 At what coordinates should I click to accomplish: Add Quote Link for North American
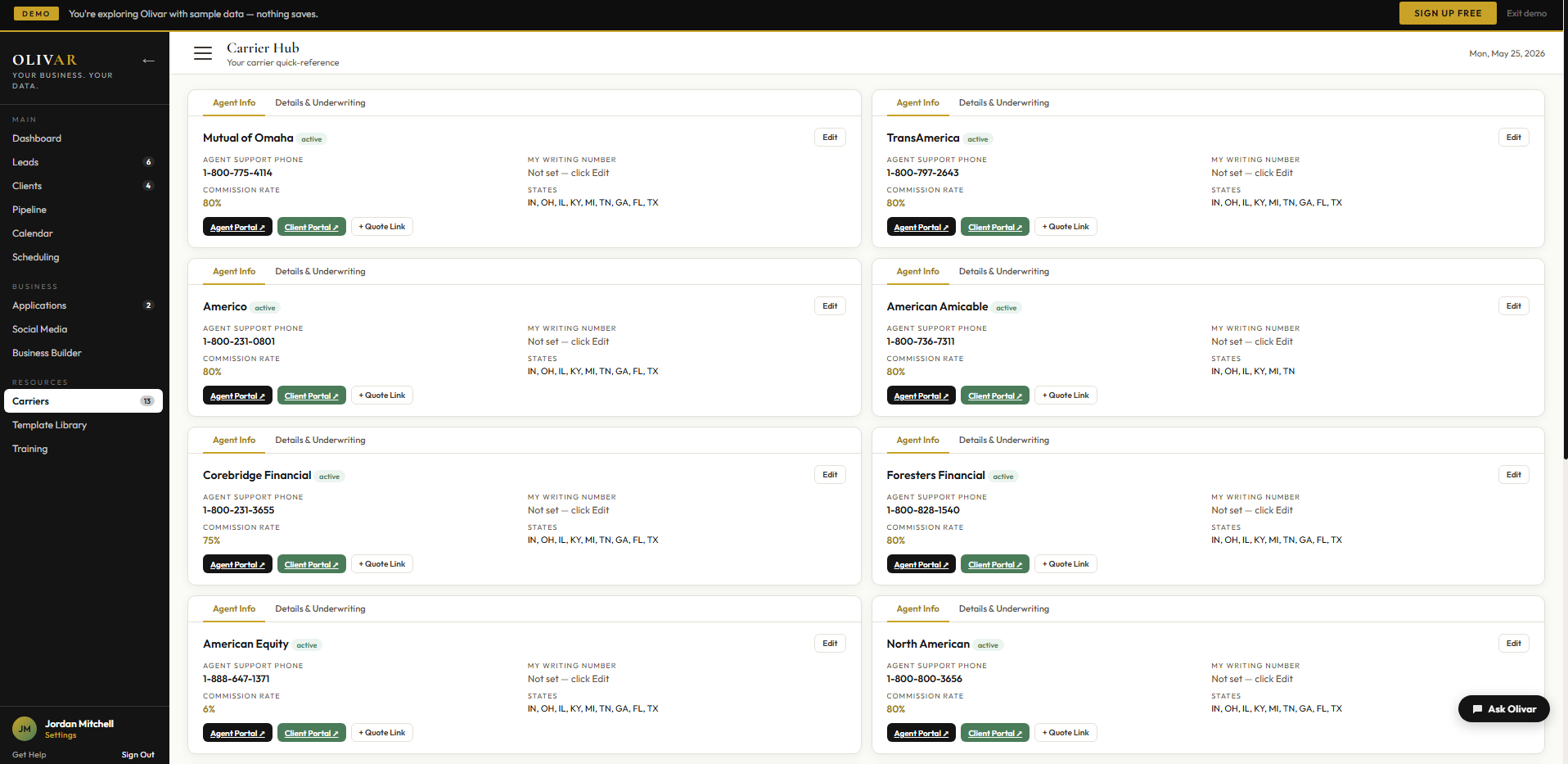(1066, 733)
